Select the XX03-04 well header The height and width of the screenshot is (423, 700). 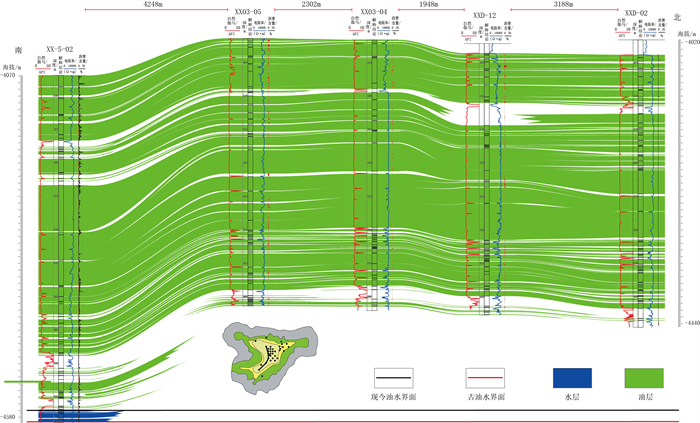point(373,11)
